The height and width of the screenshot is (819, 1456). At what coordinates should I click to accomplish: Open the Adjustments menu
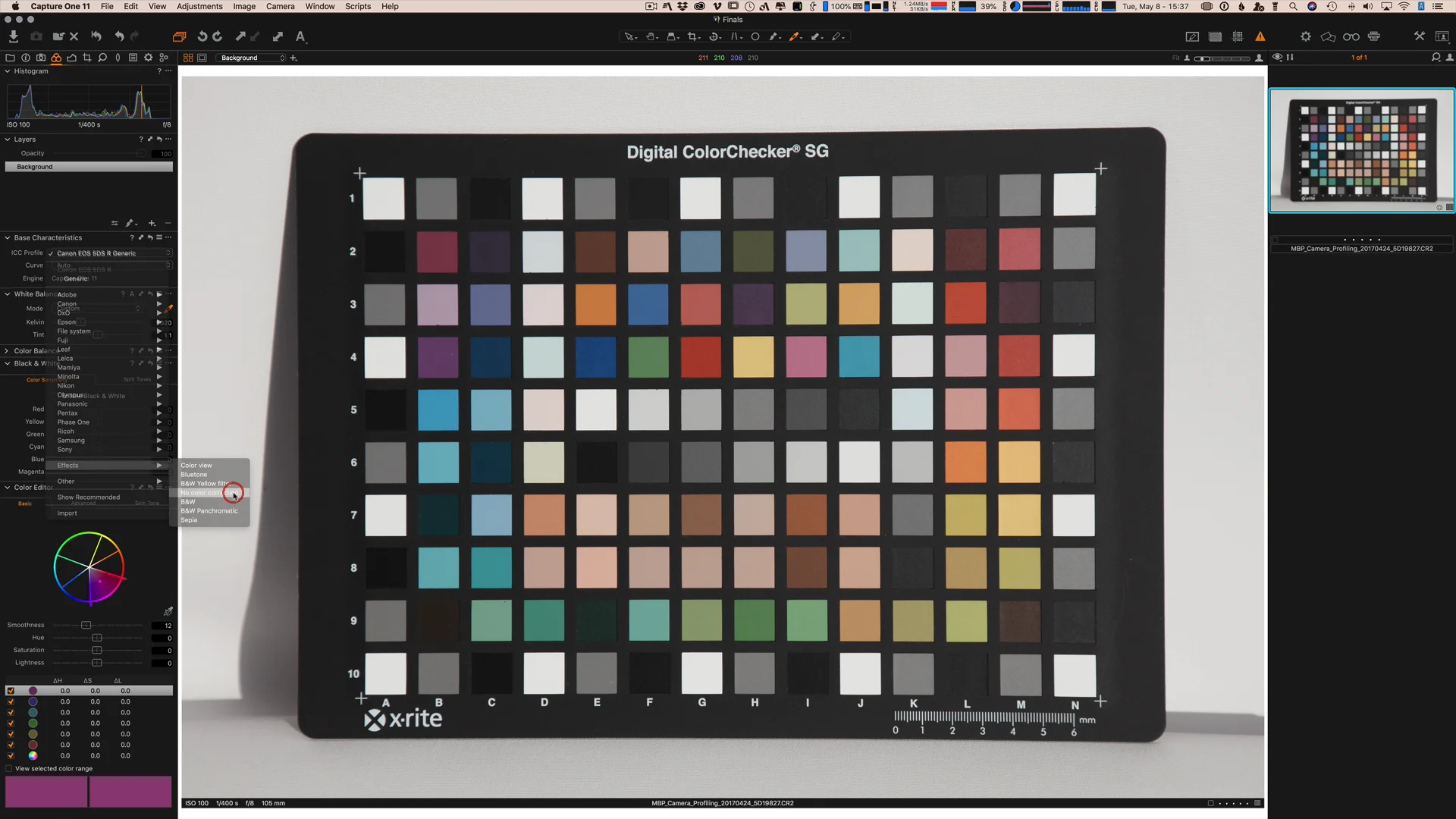(199, 6)
